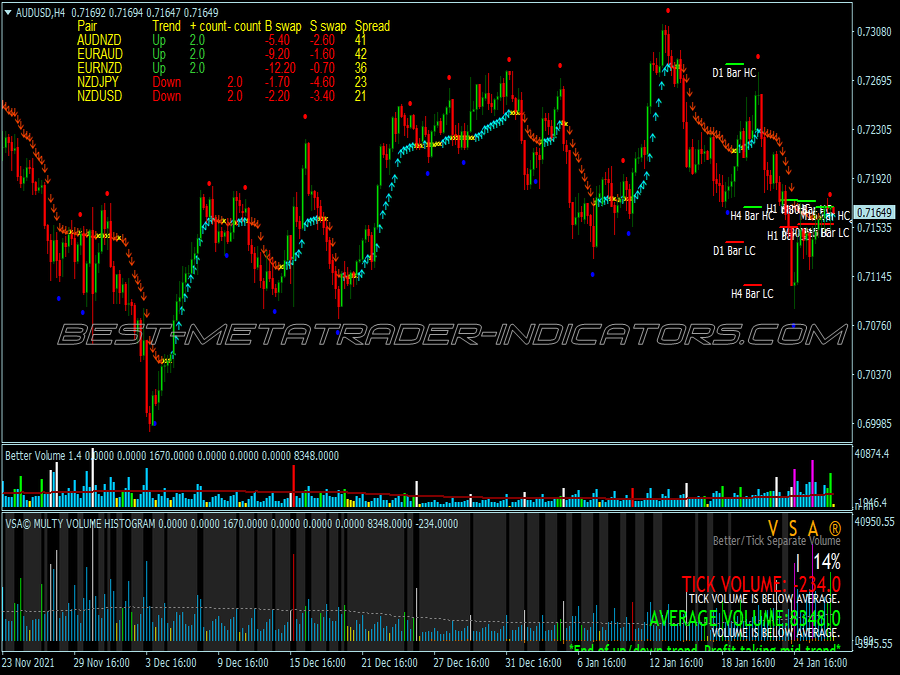Click the 'Down' trend label for NZDJPY
Image resolution: width=900 pixels, height=675 pixels.
[x=166, y=82]
